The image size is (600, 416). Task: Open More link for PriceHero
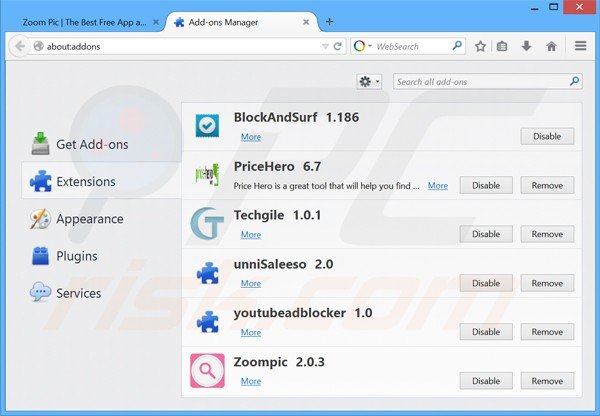click(x=438, y=186)
